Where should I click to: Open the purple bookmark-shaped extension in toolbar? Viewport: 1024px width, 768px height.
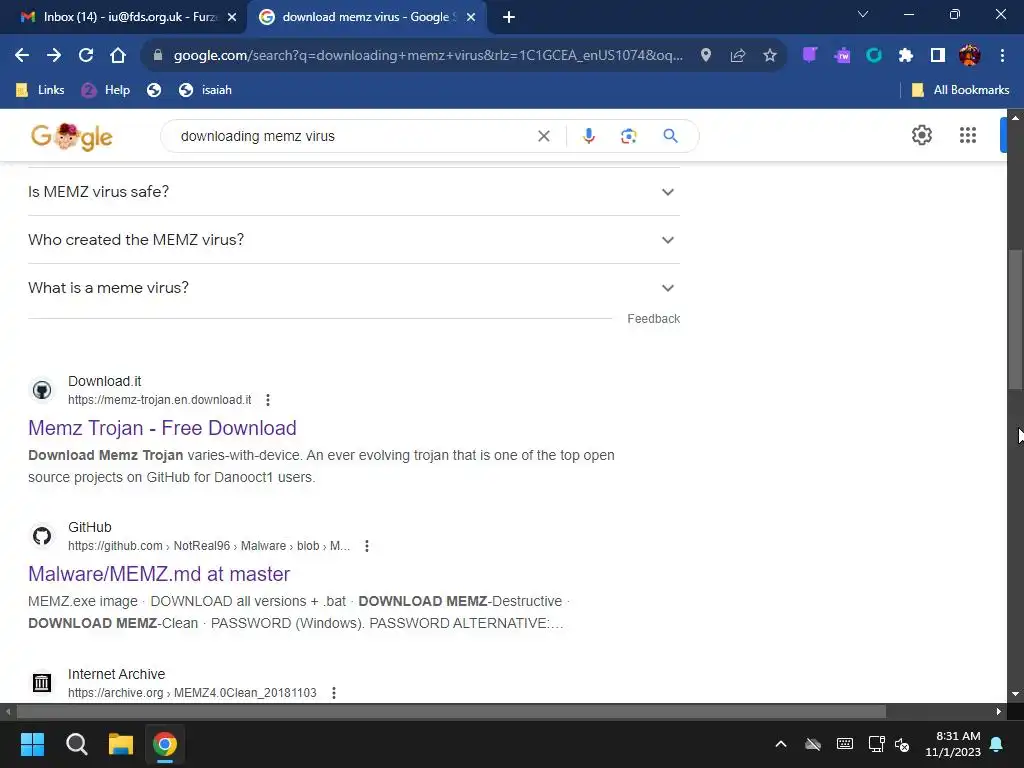pyautogui.click(x=810, y=56)
